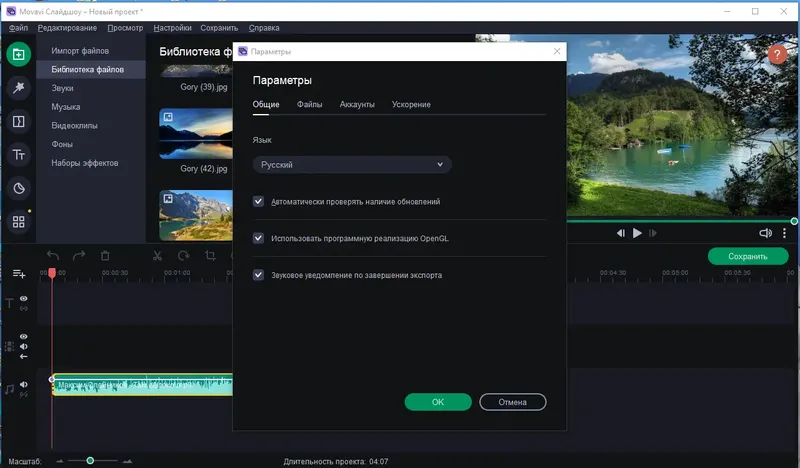Open the Редактирование menu
The width and height of the screenshot is (800, 468).
(x=67, y=28)
